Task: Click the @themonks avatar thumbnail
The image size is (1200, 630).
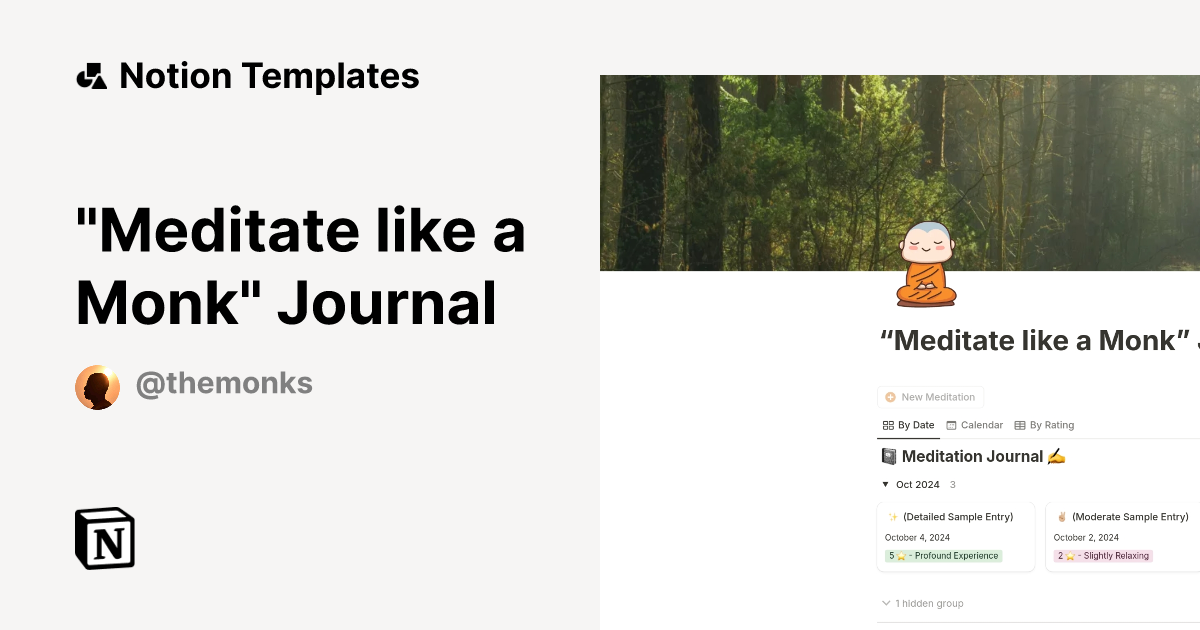Action: (98, 386)
